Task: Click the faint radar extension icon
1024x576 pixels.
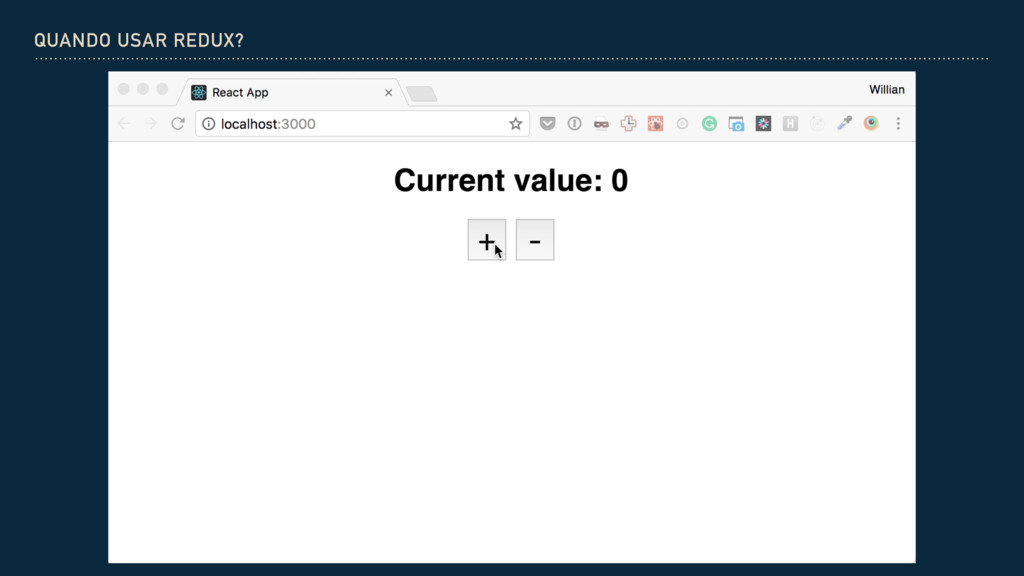Action: point(817,123)
